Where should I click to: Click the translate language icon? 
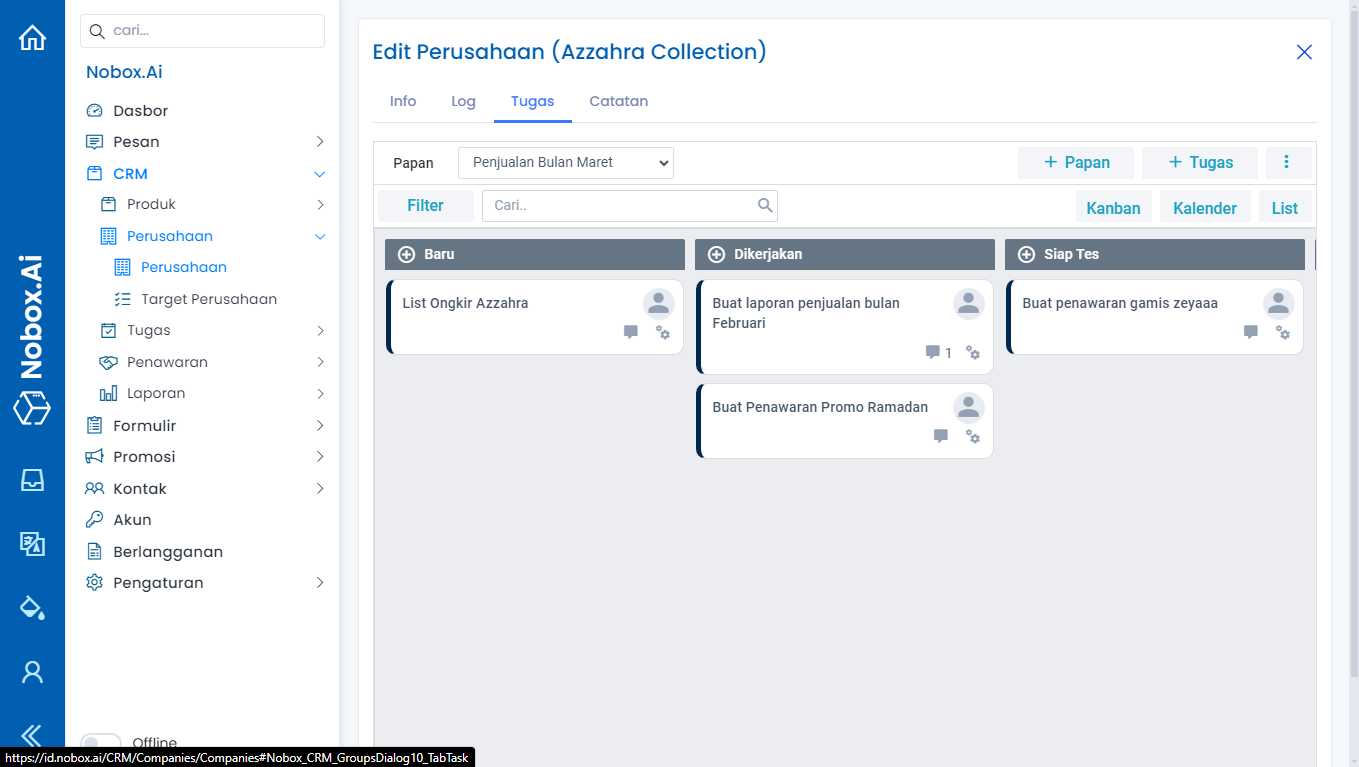click(32, 543)
